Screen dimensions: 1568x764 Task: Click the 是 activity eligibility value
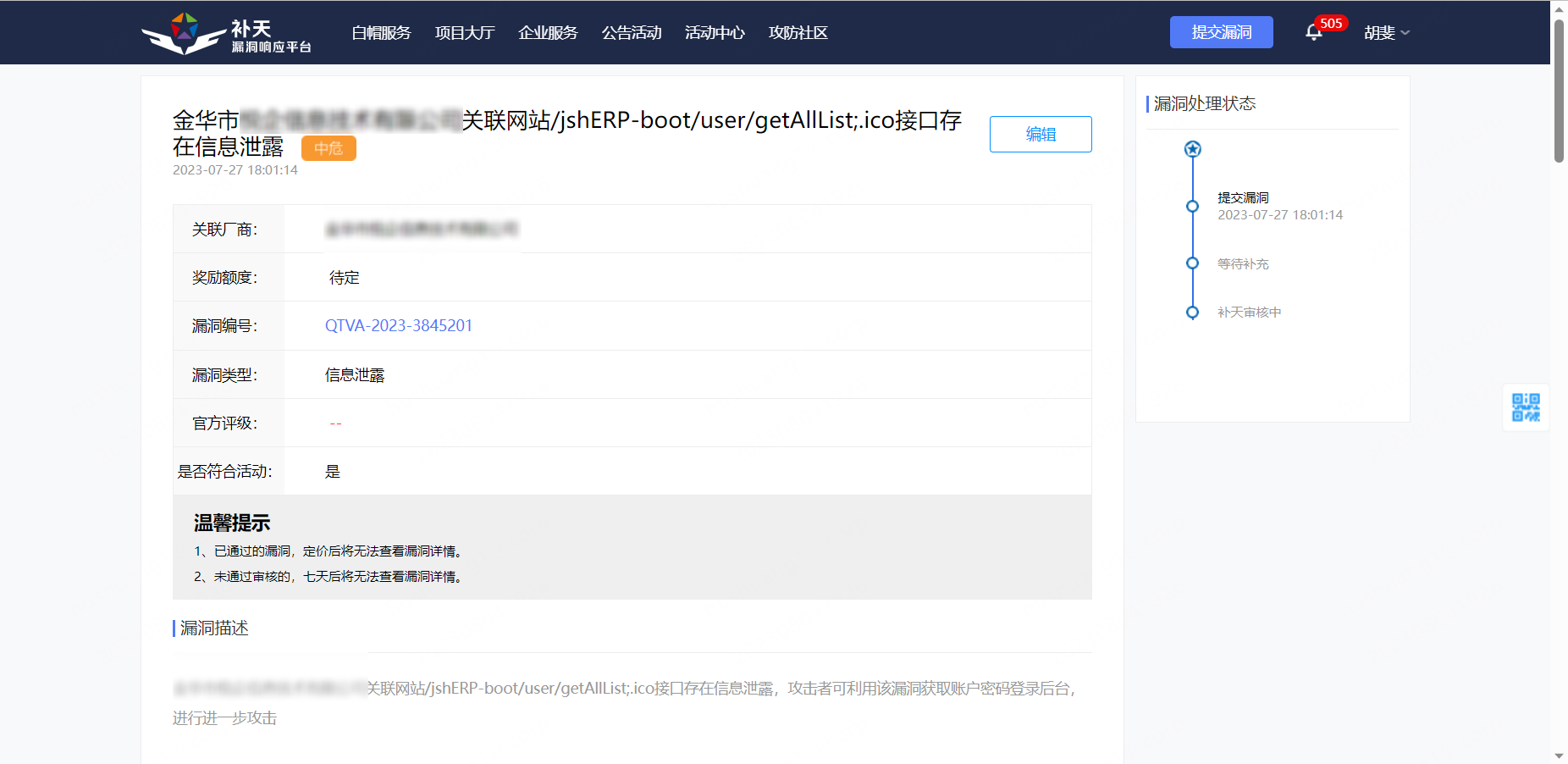coord(333,471)
